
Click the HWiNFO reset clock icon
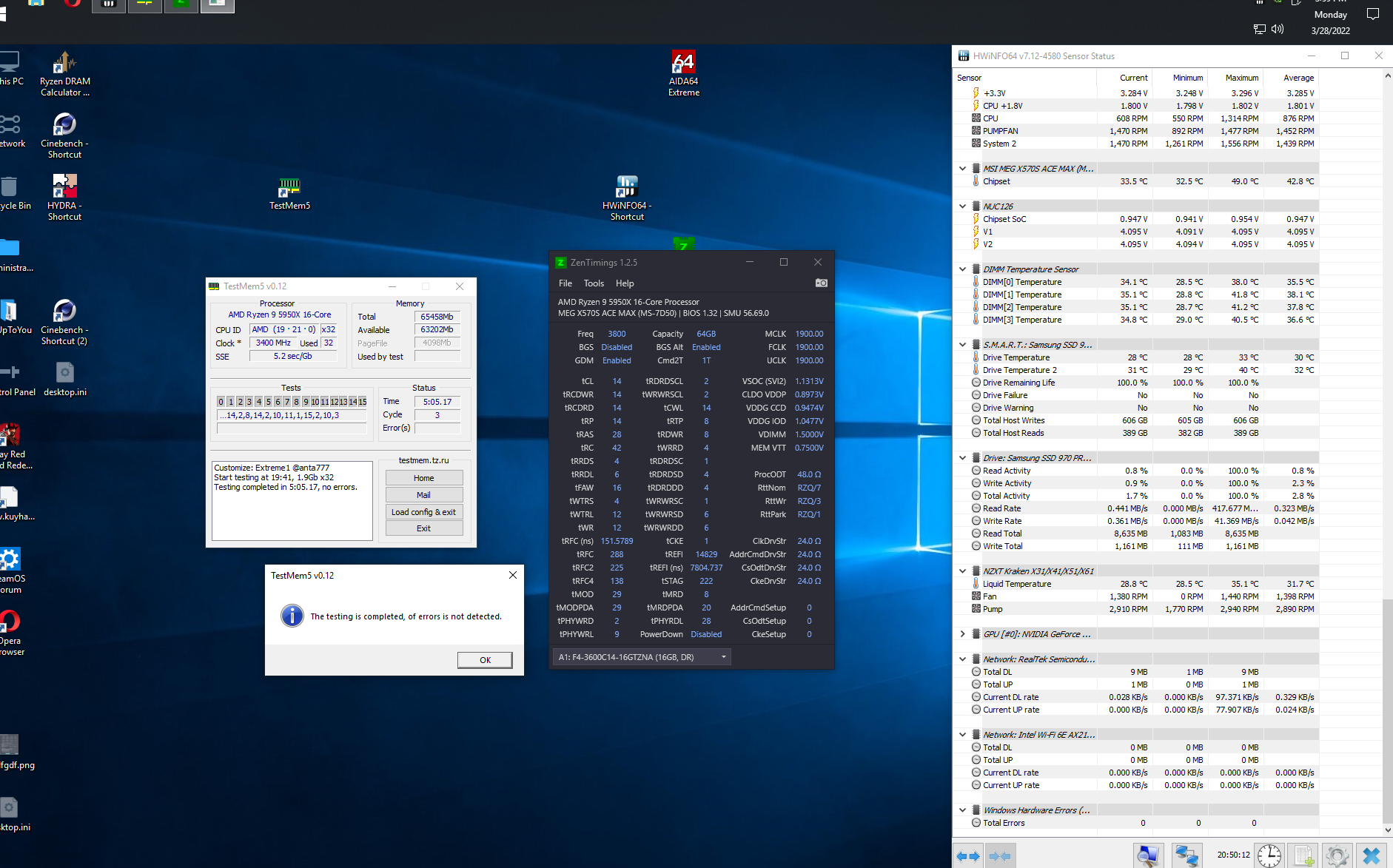click(x=1269, y=855)
